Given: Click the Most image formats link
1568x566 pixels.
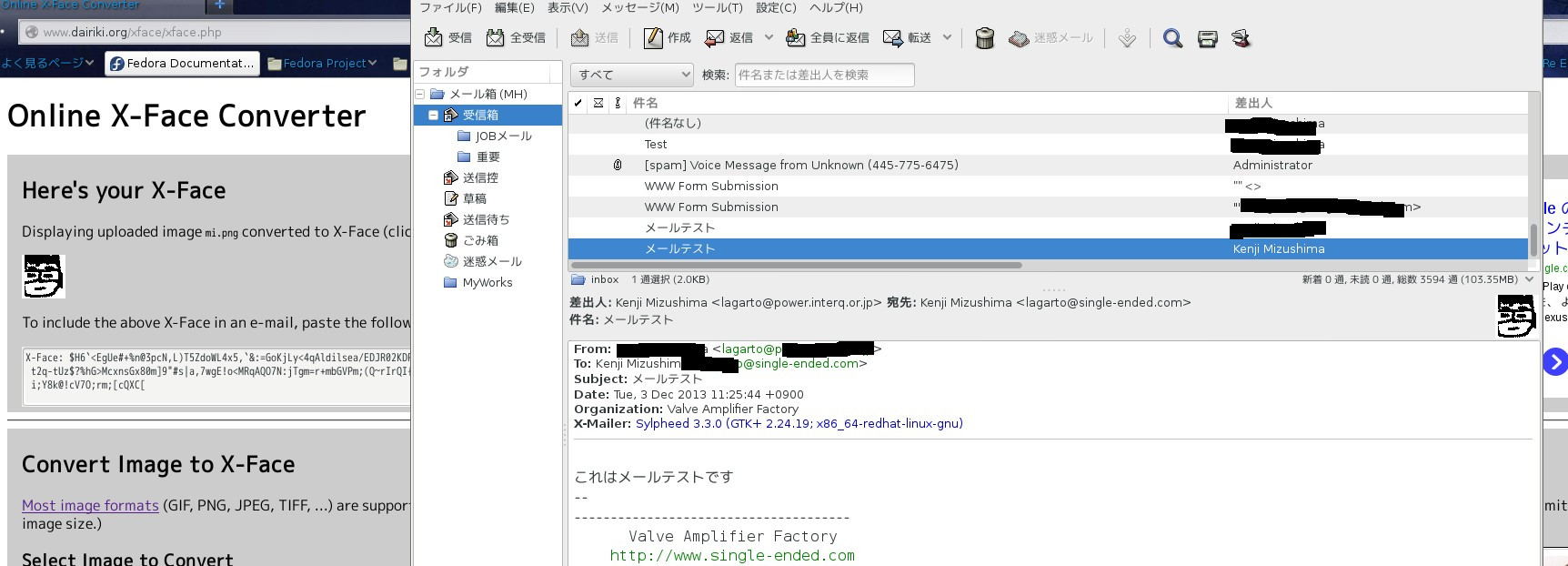Looking at the screenshot, I should point(90,505).
